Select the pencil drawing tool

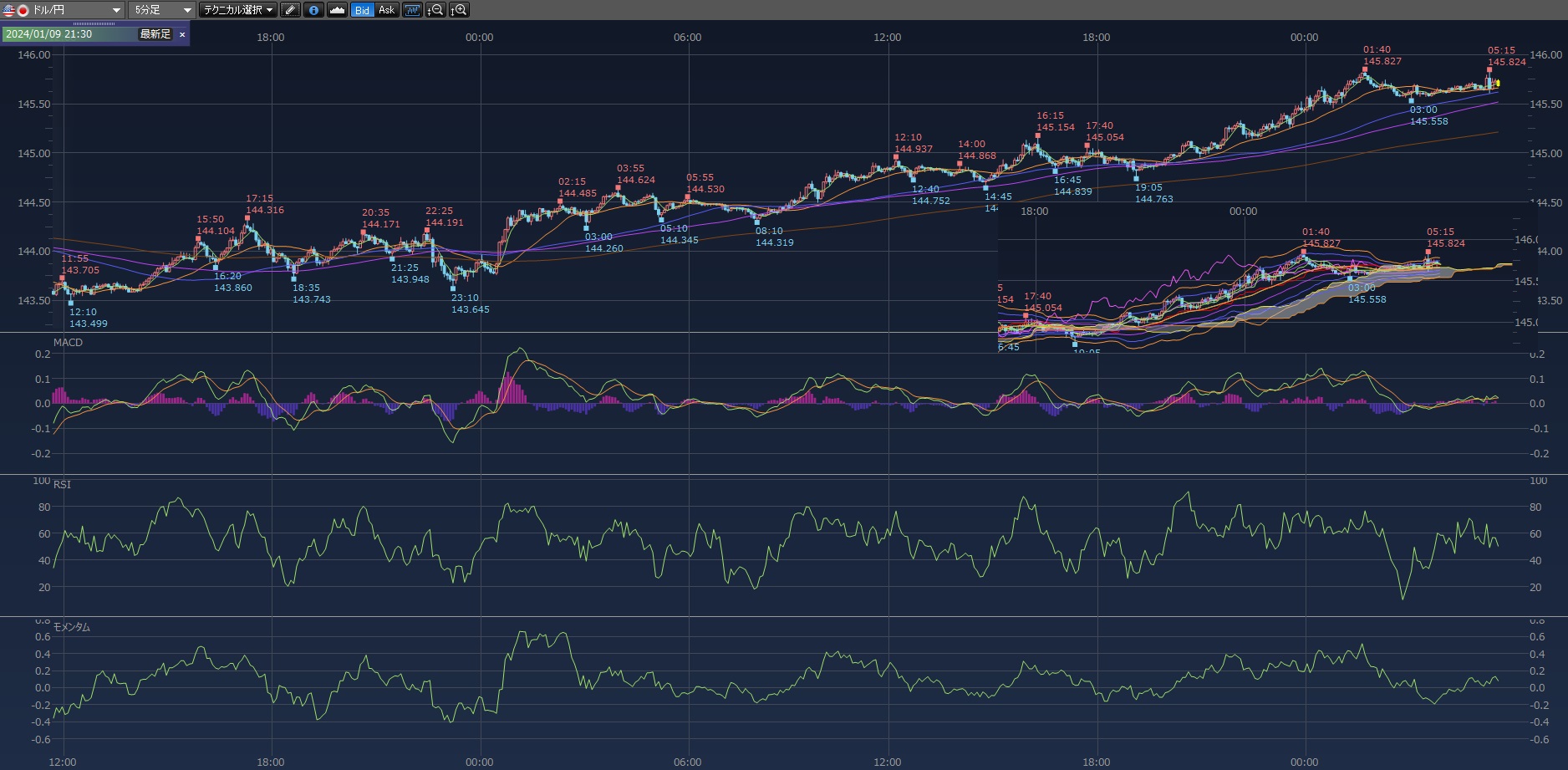[290, 10]
